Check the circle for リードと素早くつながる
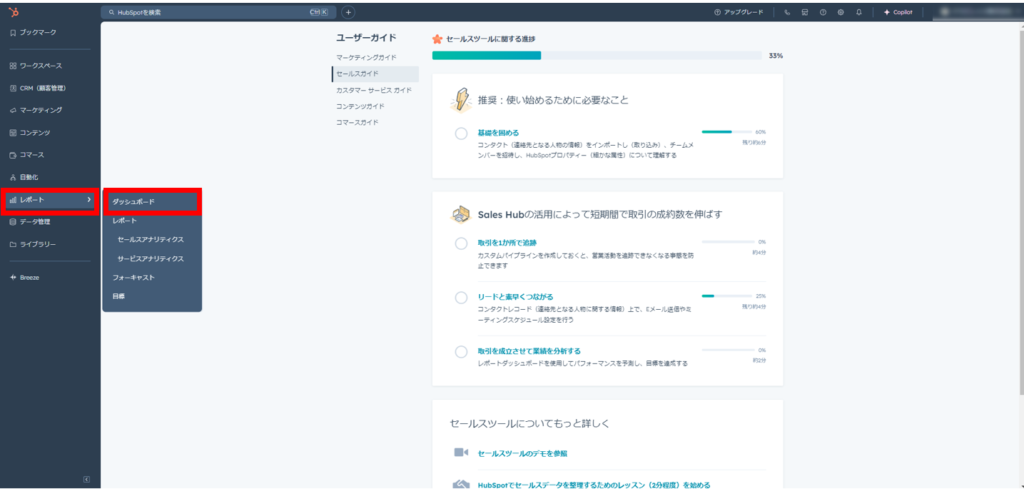 pyautogui.click(x=461, y=298)
